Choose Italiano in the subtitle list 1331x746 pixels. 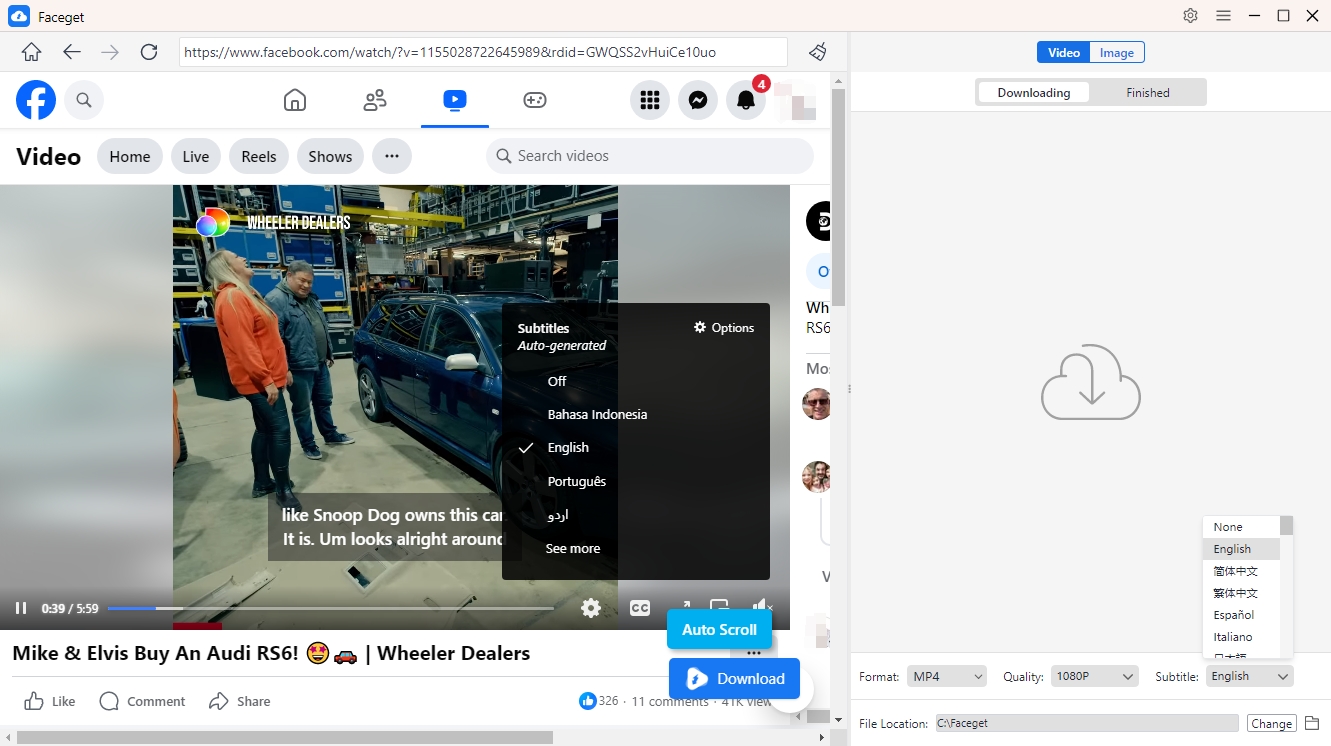pyautogui.click(x=1241, y=637)
